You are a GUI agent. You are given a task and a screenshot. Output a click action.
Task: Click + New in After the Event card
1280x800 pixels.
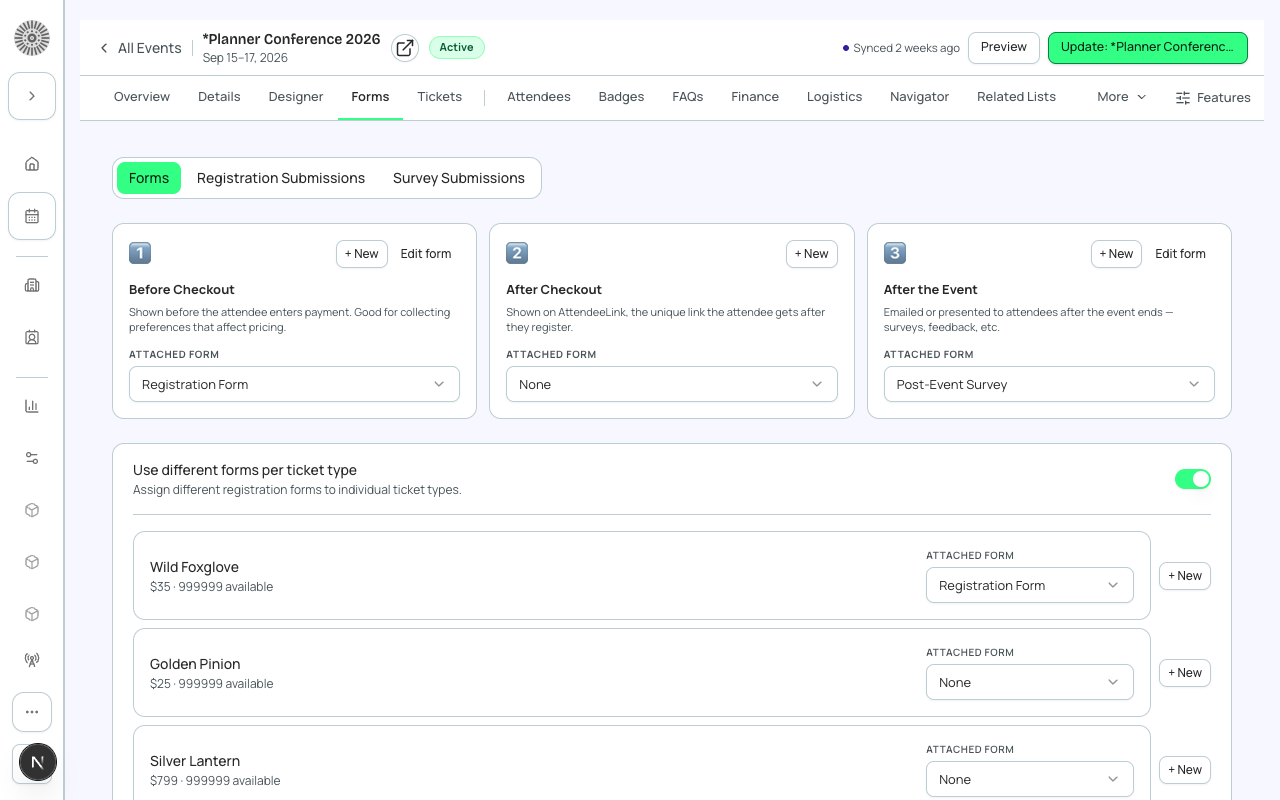coord(1116,254)
